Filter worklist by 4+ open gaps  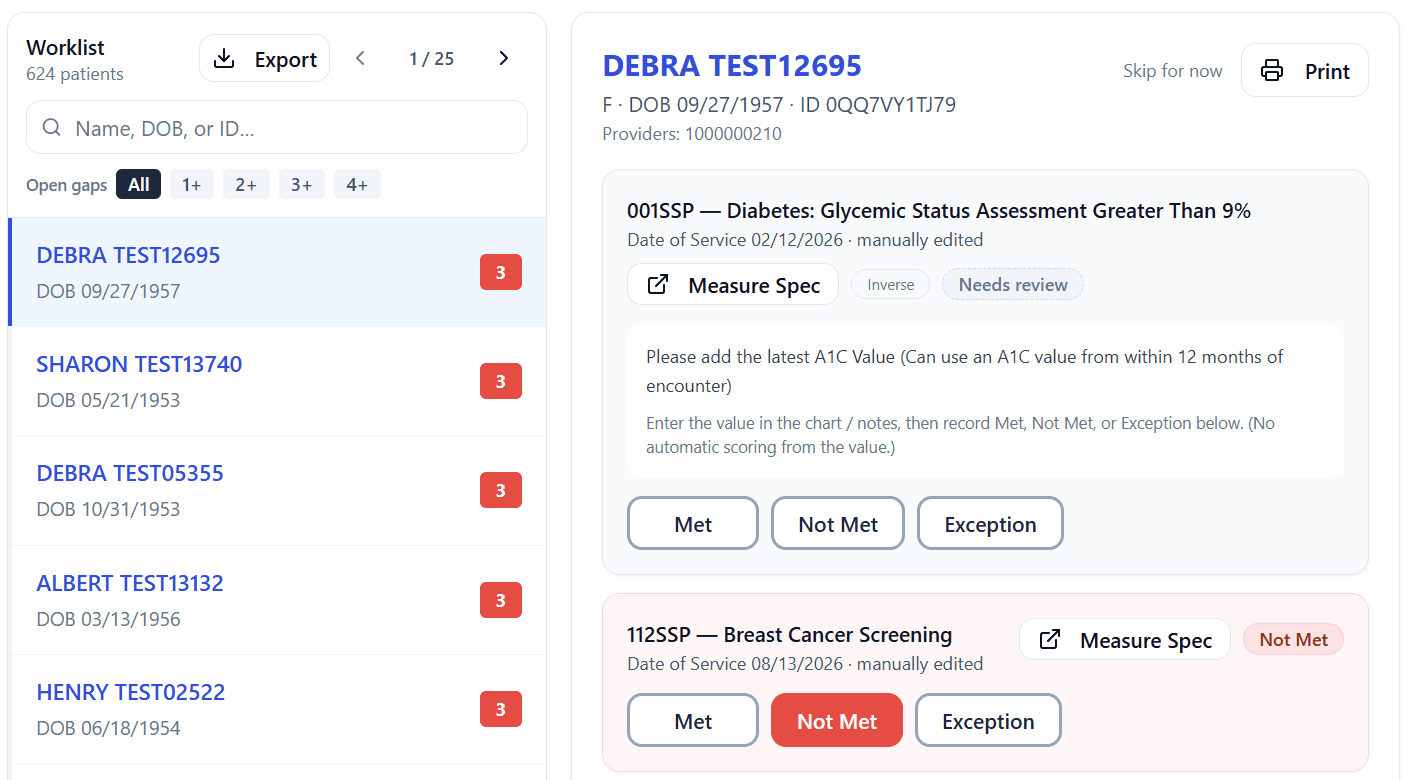click(x=357, y=185)
